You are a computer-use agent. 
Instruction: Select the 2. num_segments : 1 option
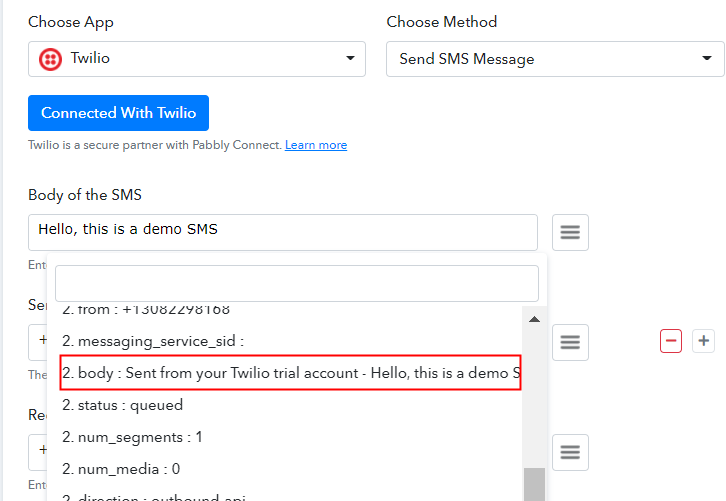(x=291, y=437)
